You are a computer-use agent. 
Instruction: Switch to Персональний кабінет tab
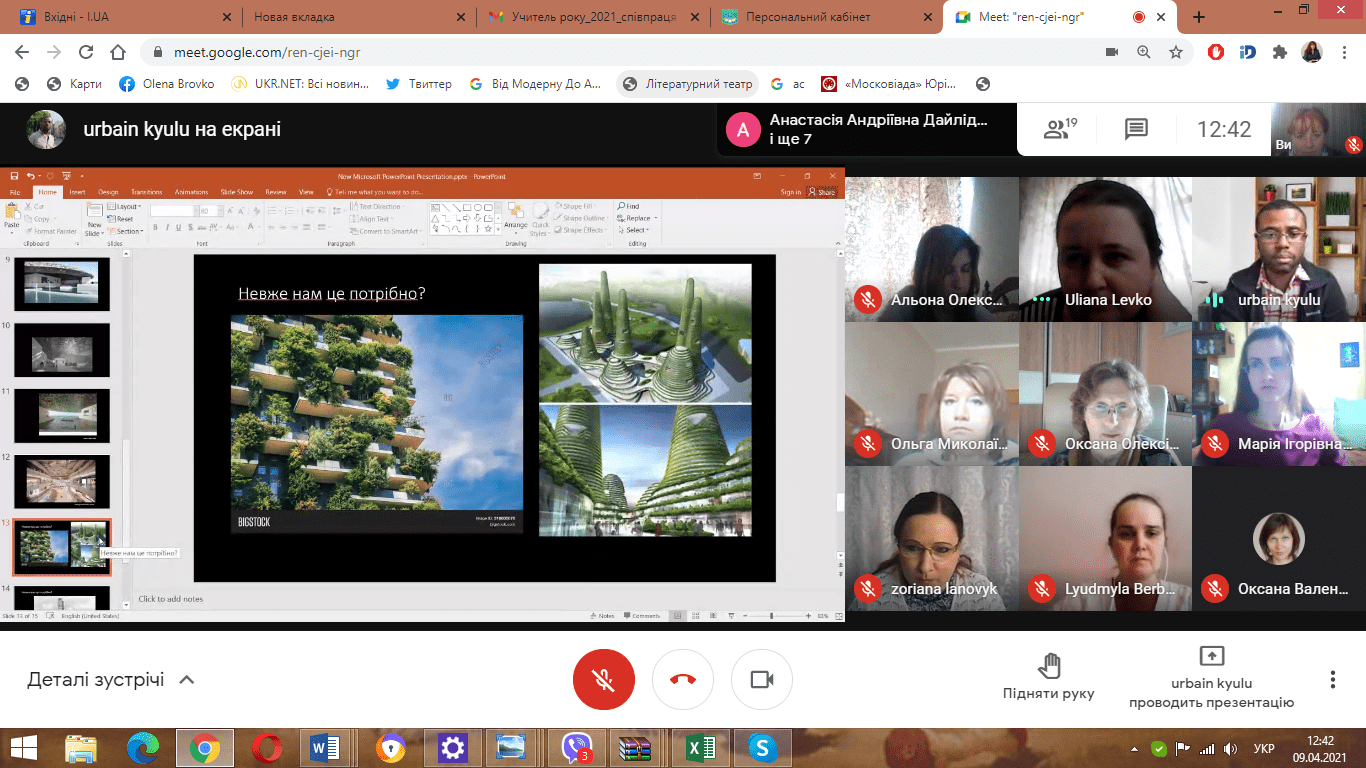(x=810, y=17)
